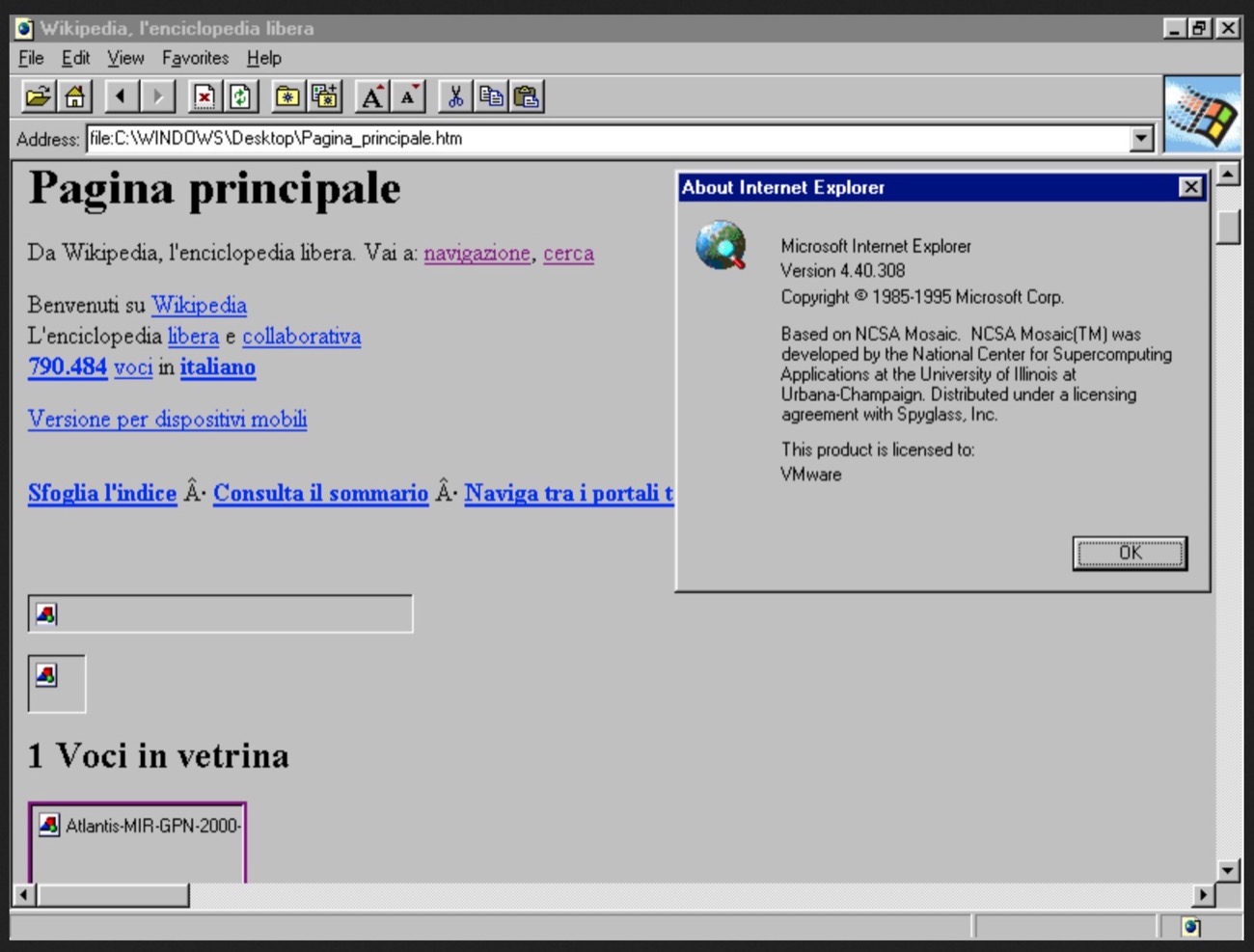Image resolution: width=1254 pixels, height=952 pixels.
Task: Follow the "Sfoglia l'indice" link
Action: (x=102, y=493)
